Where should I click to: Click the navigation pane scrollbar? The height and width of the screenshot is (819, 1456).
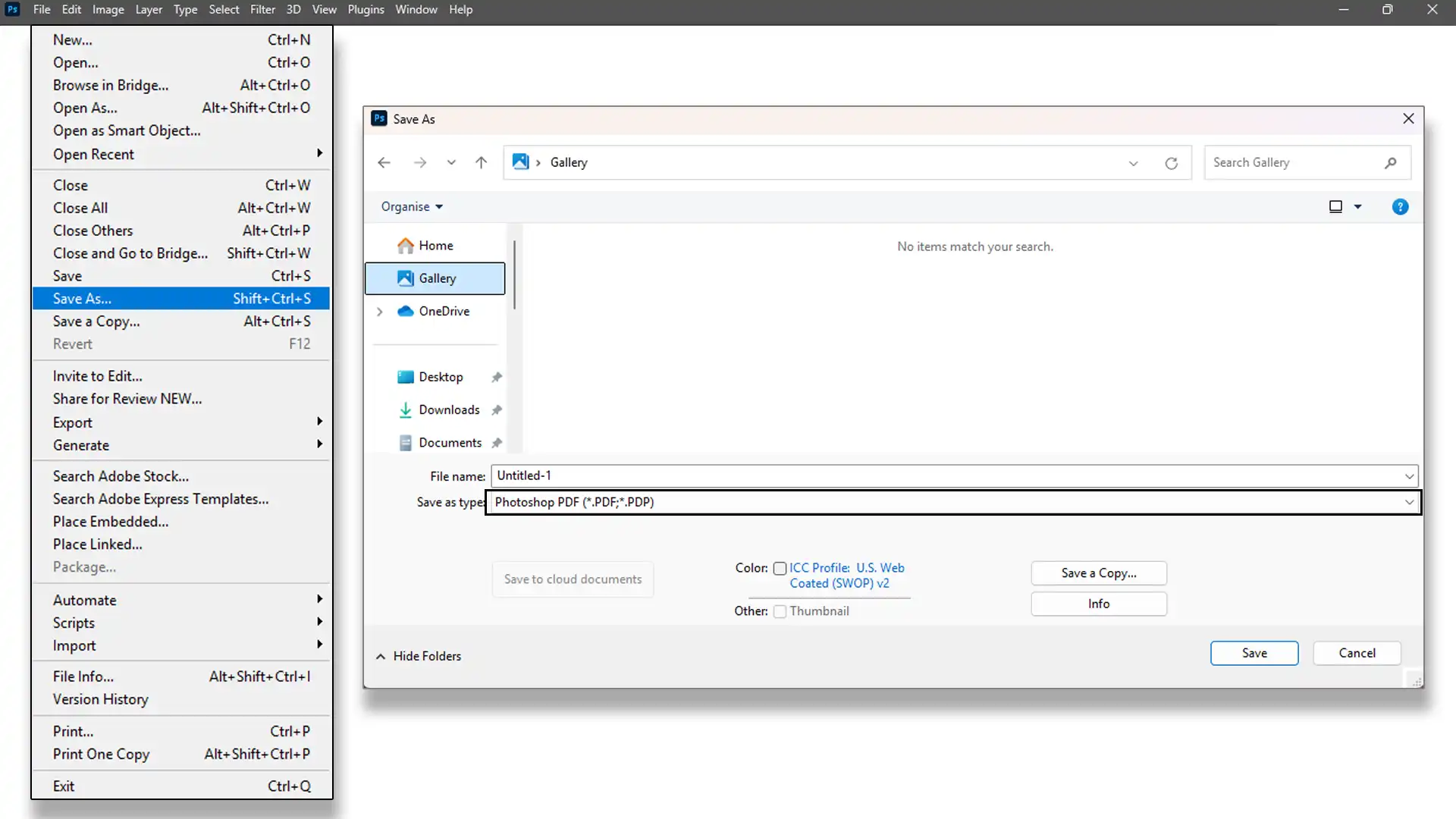click(514, 275)
